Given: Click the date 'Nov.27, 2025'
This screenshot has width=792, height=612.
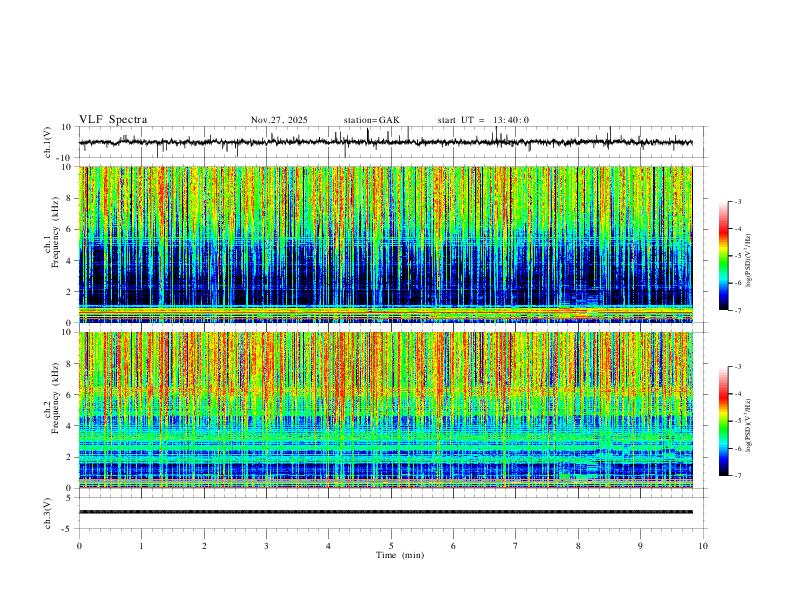Looking at the screenshot, I should 279,120.
